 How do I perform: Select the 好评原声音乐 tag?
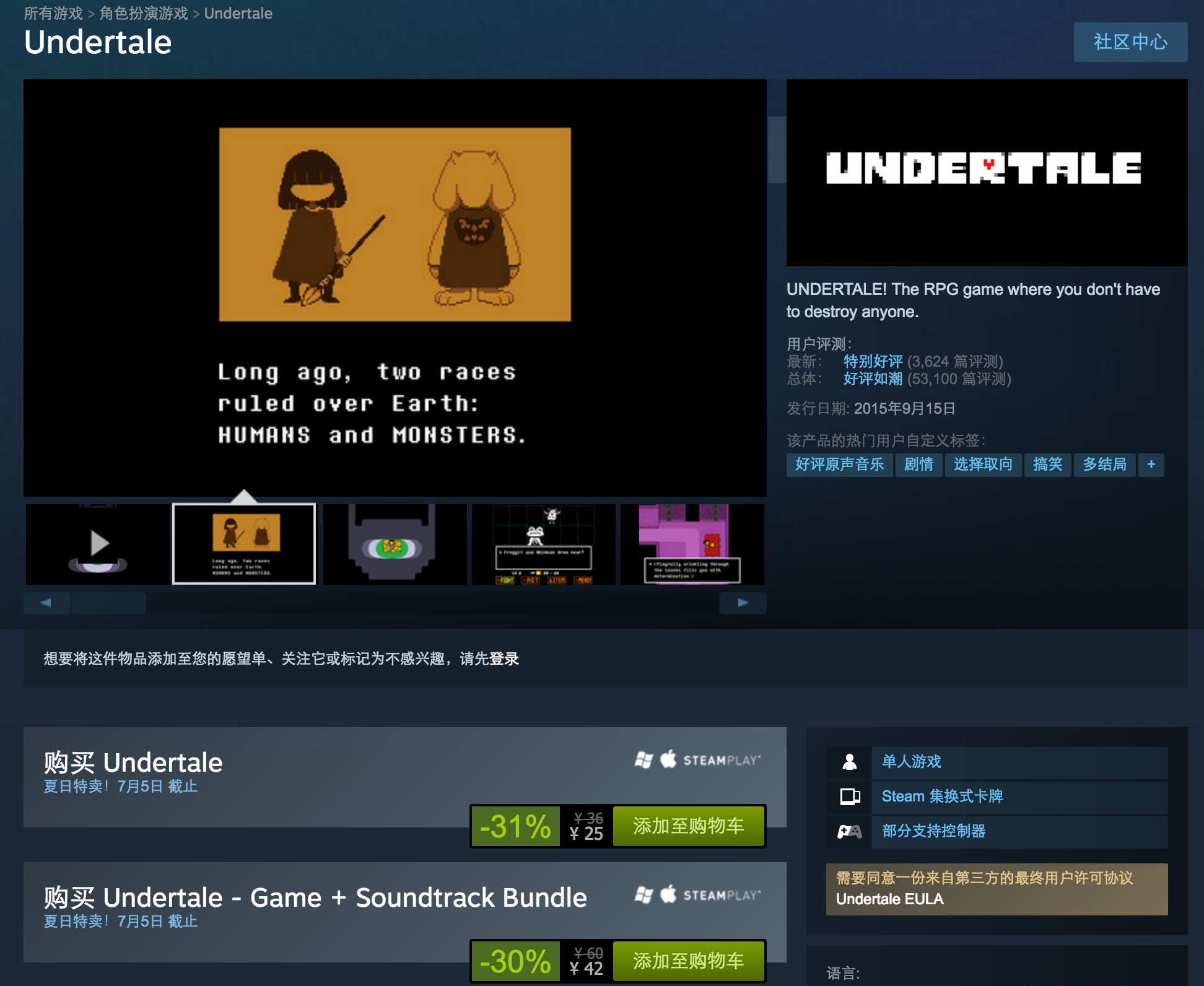click(x=839, y=465)
